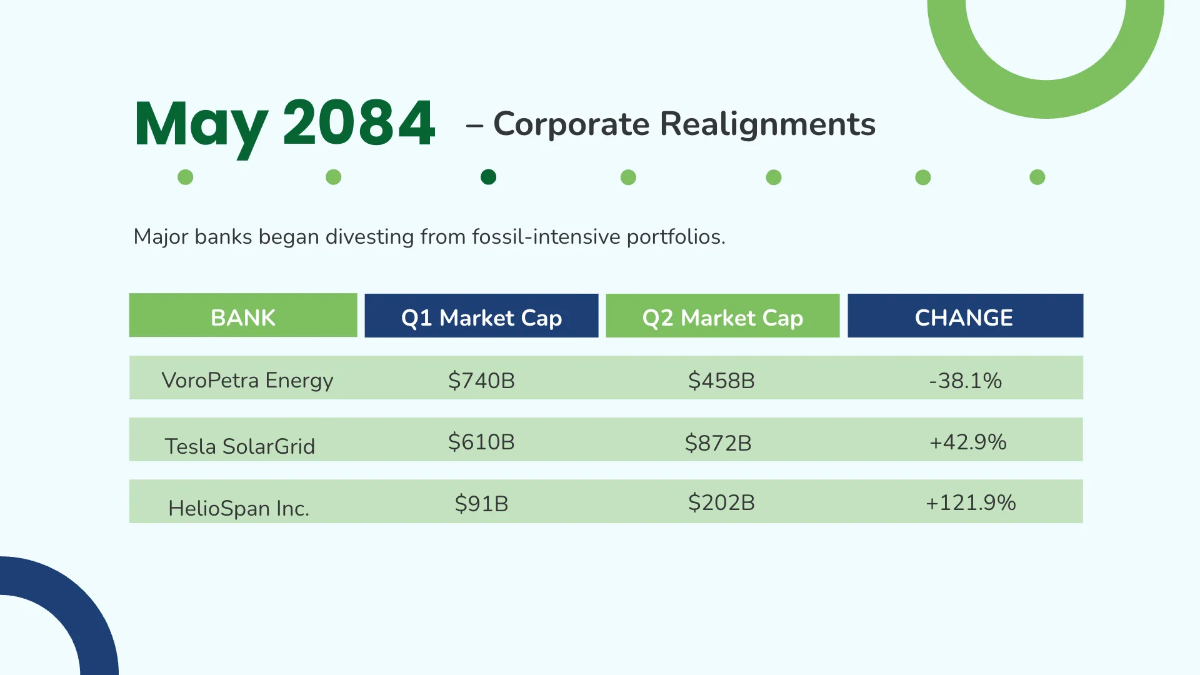Screen dimensions: 1200x675
Task: Click the -38.1% change value
Action: coord(966,380)
